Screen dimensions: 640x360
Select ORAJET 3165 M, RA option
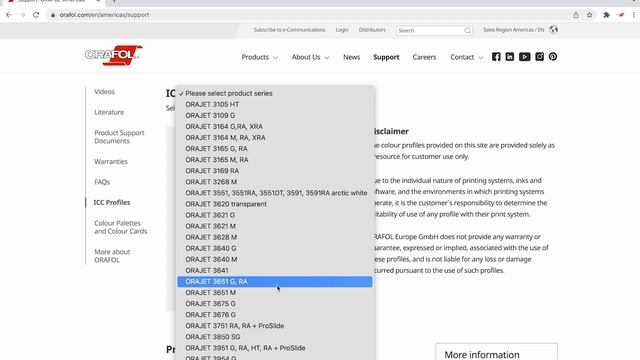(x=275, y=160)
